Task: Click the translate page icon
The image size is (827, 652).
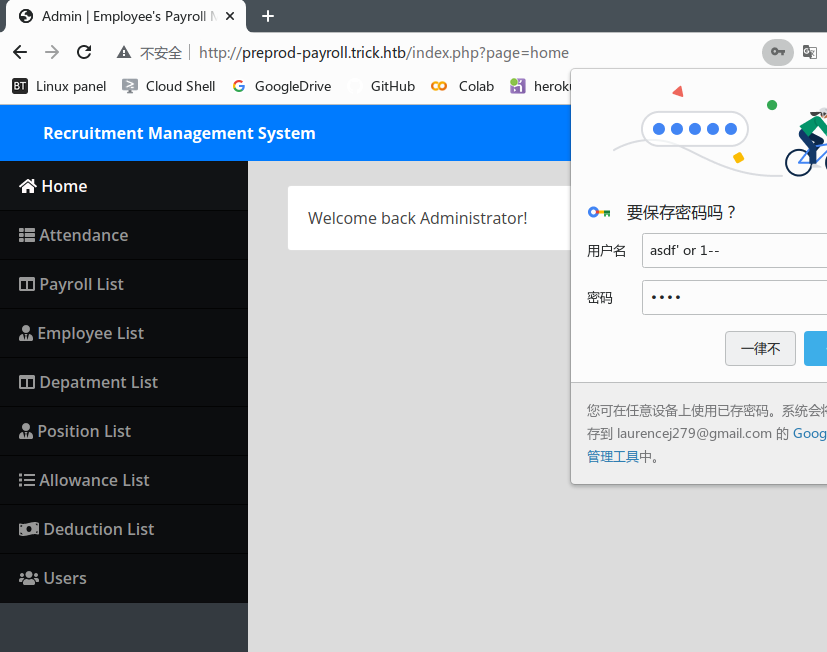Action: (x=810, y=53)
